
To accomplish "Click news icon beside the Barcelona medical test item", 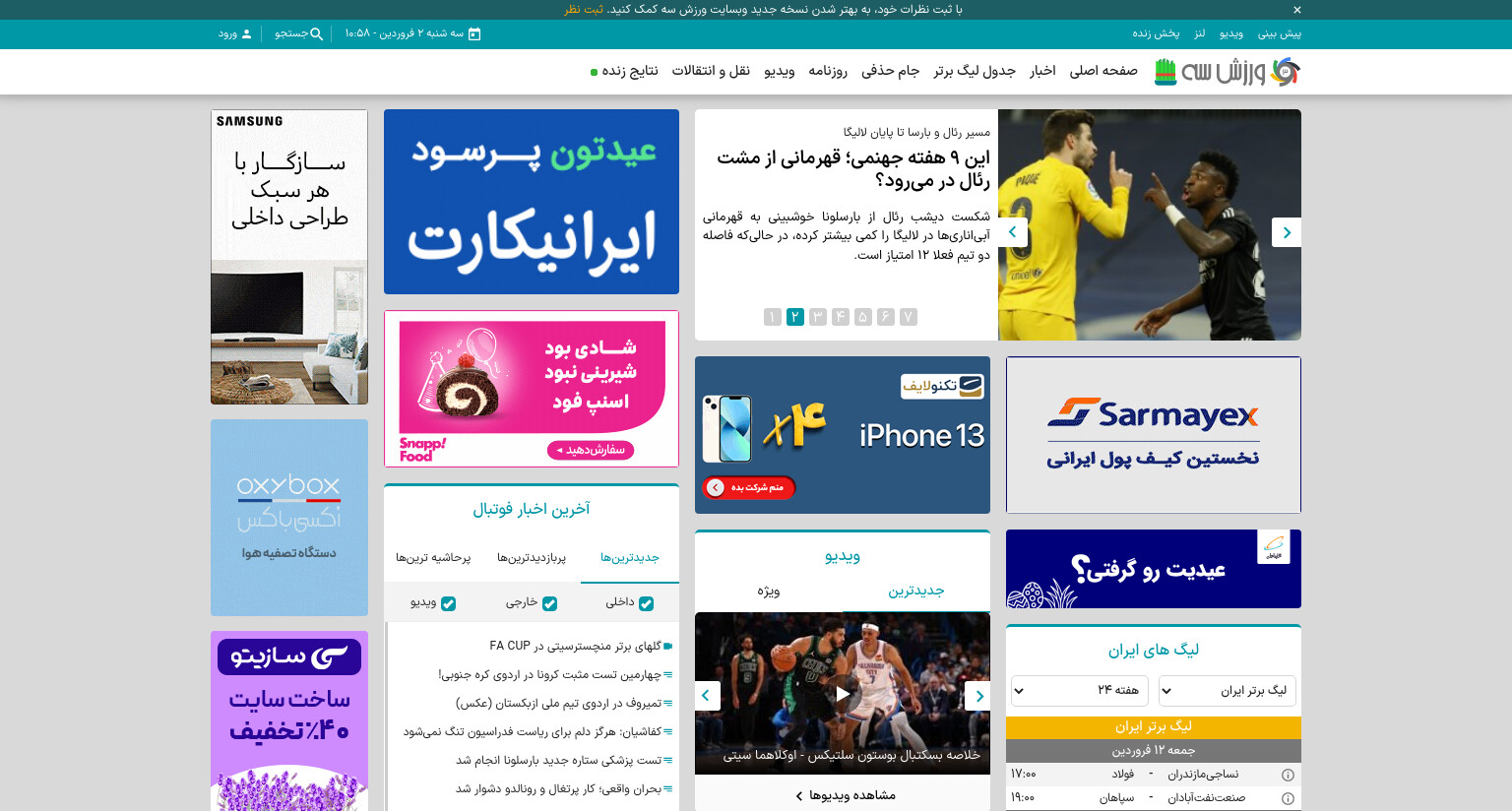I will coord(668,761).
